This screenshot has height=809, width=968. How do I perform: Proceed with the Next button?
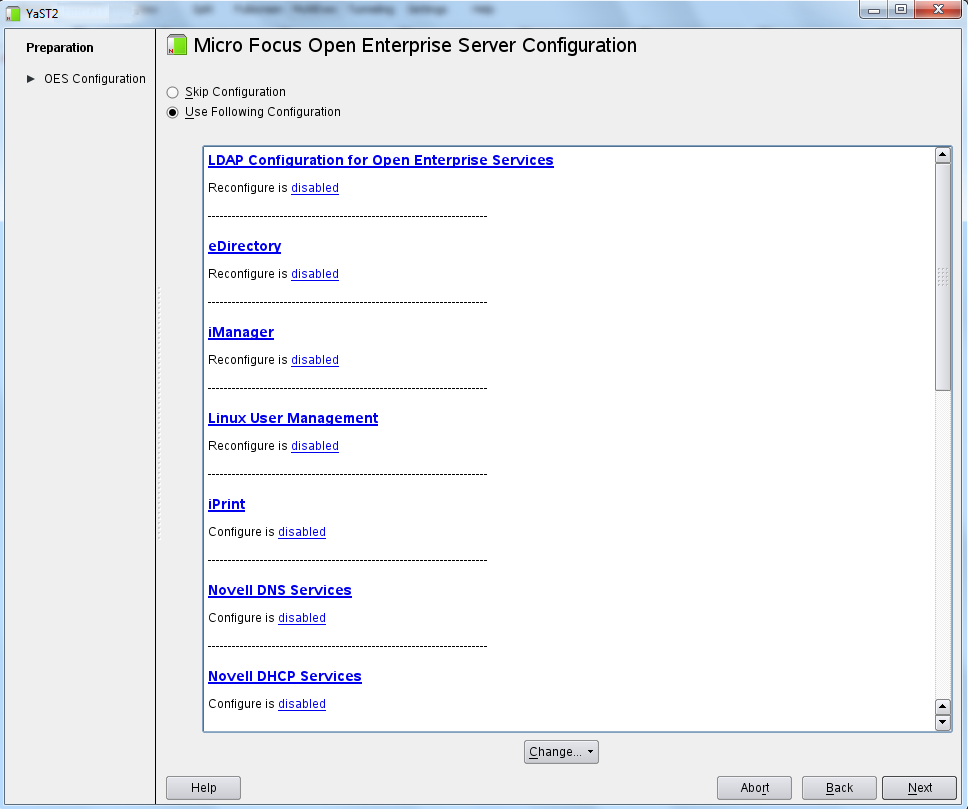click(919, 787)
